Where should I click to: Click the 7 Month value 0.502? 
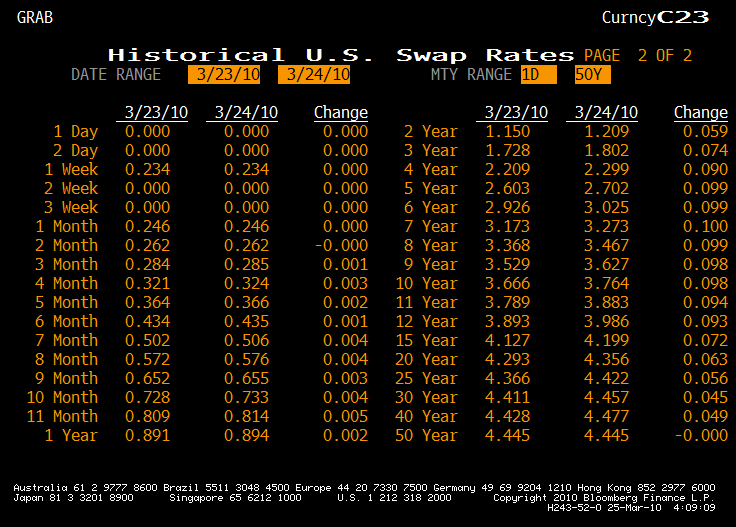point(147,340)
